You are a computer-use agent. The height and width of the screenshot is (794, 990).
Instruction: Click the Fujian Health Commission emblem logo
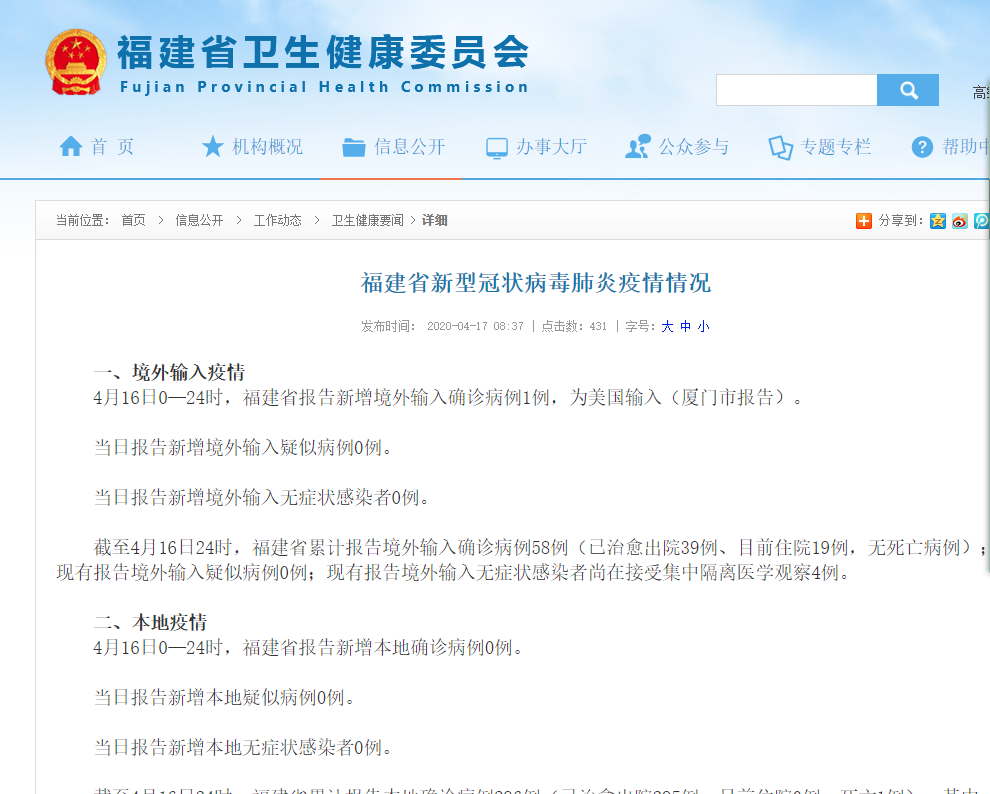pyautogui.click(x=75, y=62)
